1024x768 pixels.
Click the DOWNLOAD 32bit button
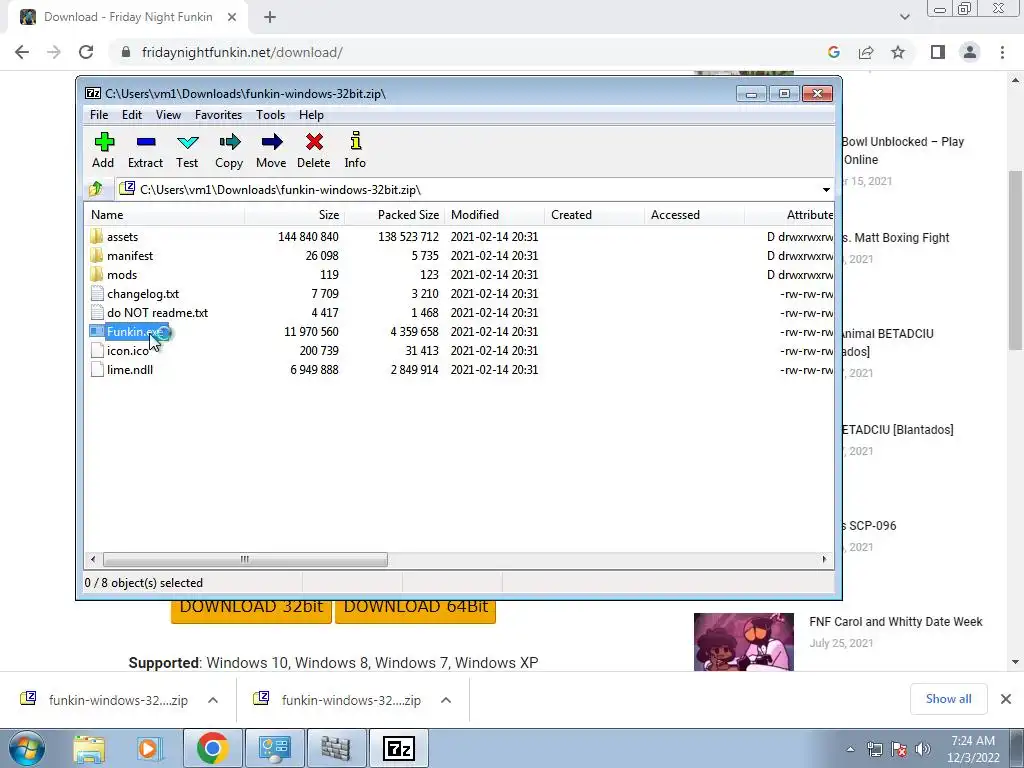click(251, 611)
